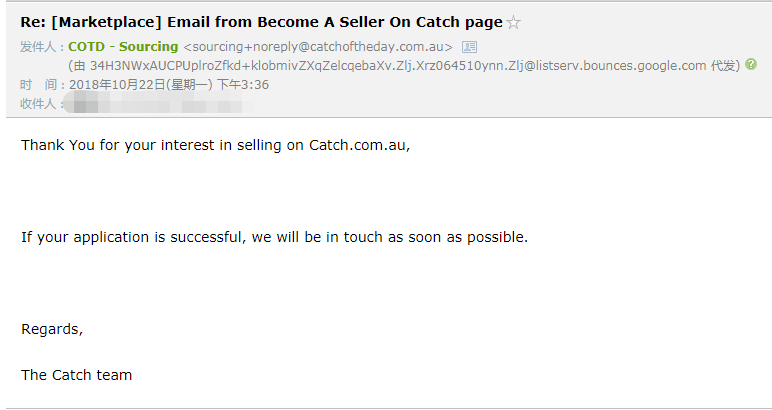The width and height of the screenshot is (772, 410).
Task: Click Catch.com.au in the message body
Action: point(357,145)
